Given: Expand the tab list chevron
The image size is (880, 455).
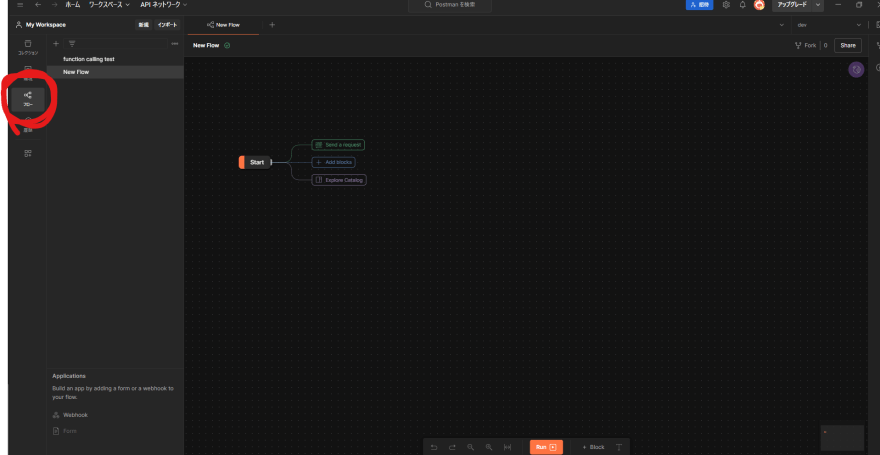Looking at the screenshot, I should (x=782, y=25).
